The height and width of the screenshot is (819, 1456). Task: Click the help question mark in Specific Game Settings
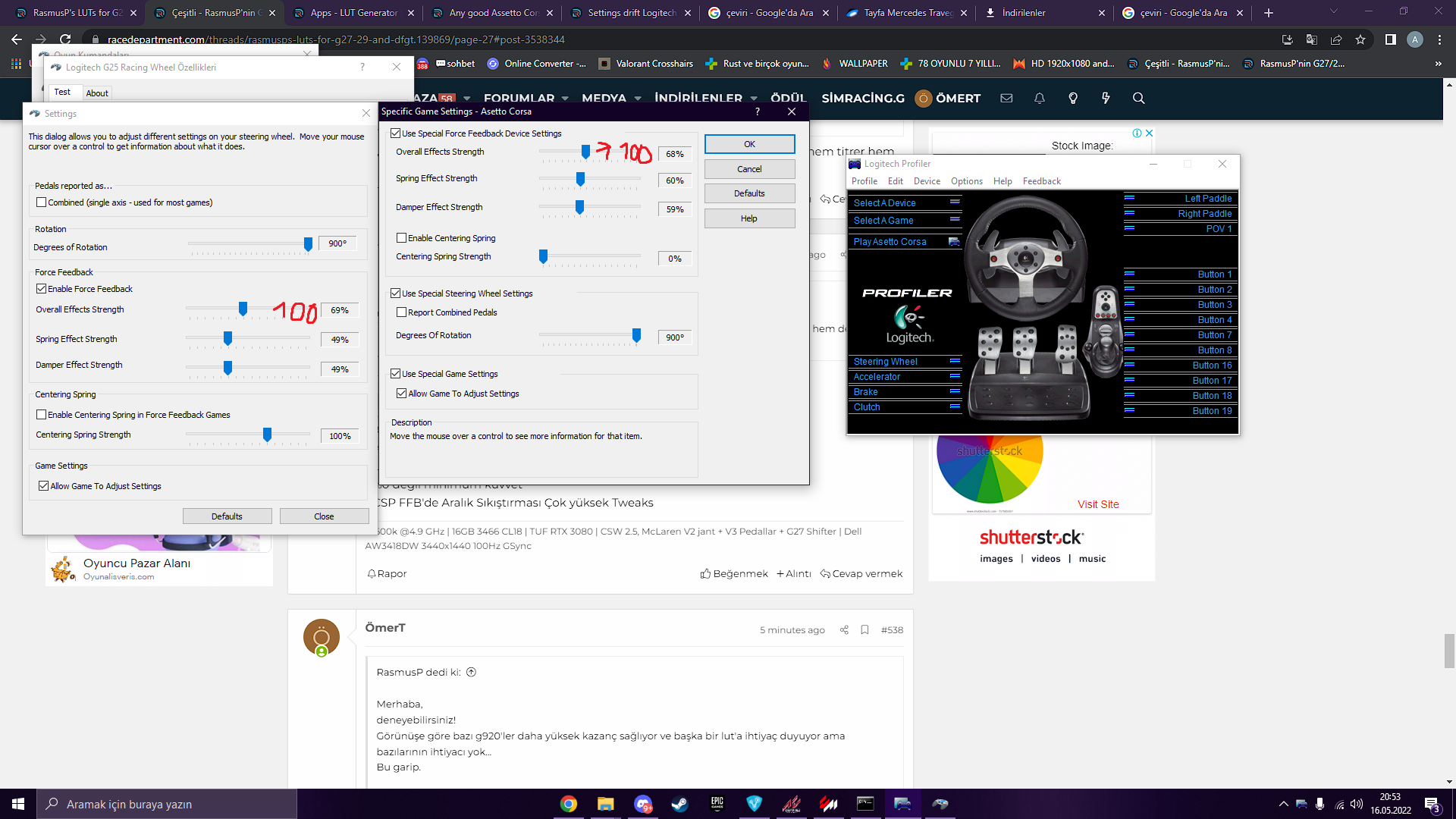coord(757,111)
